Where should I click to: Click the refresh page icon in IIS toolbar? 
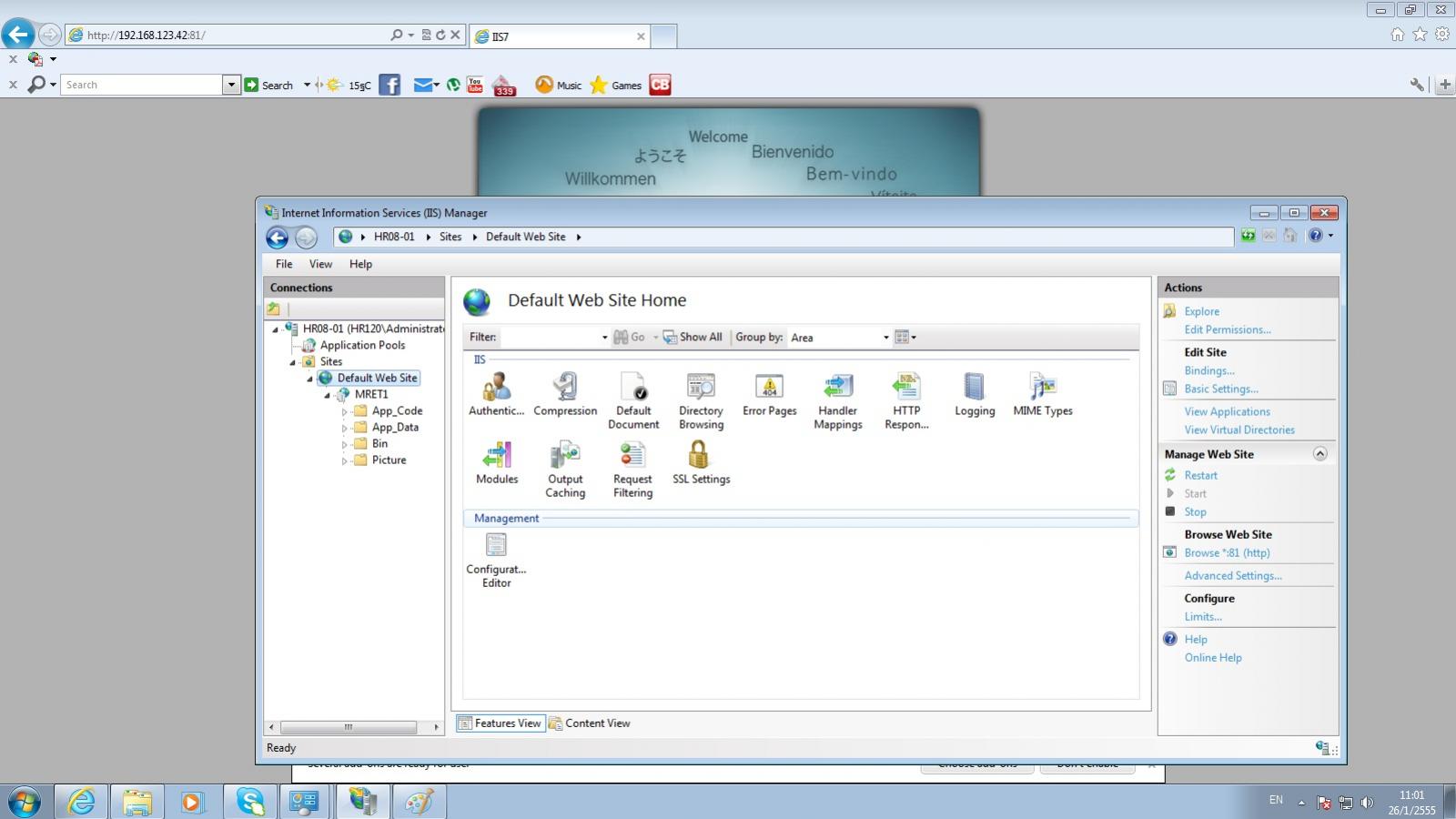pyautogui.click(x=1248, y=236)
